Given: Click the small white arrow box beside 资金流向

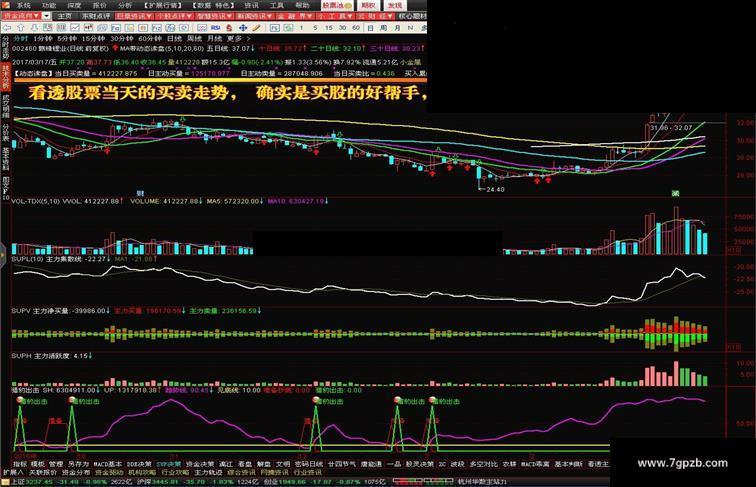Looking at the screenshot, I should tap(46, 16).
